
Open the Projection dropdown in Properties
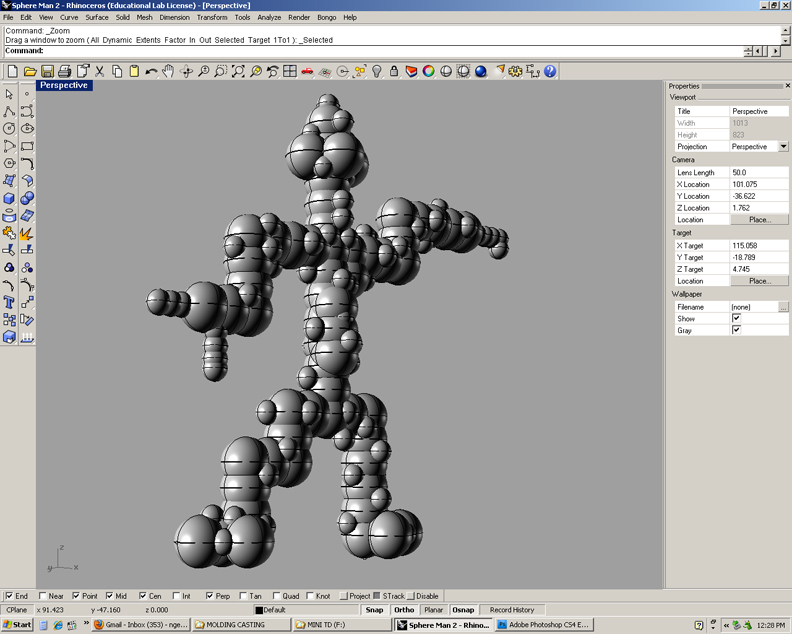pyautogui.click(x=783, y=147)
